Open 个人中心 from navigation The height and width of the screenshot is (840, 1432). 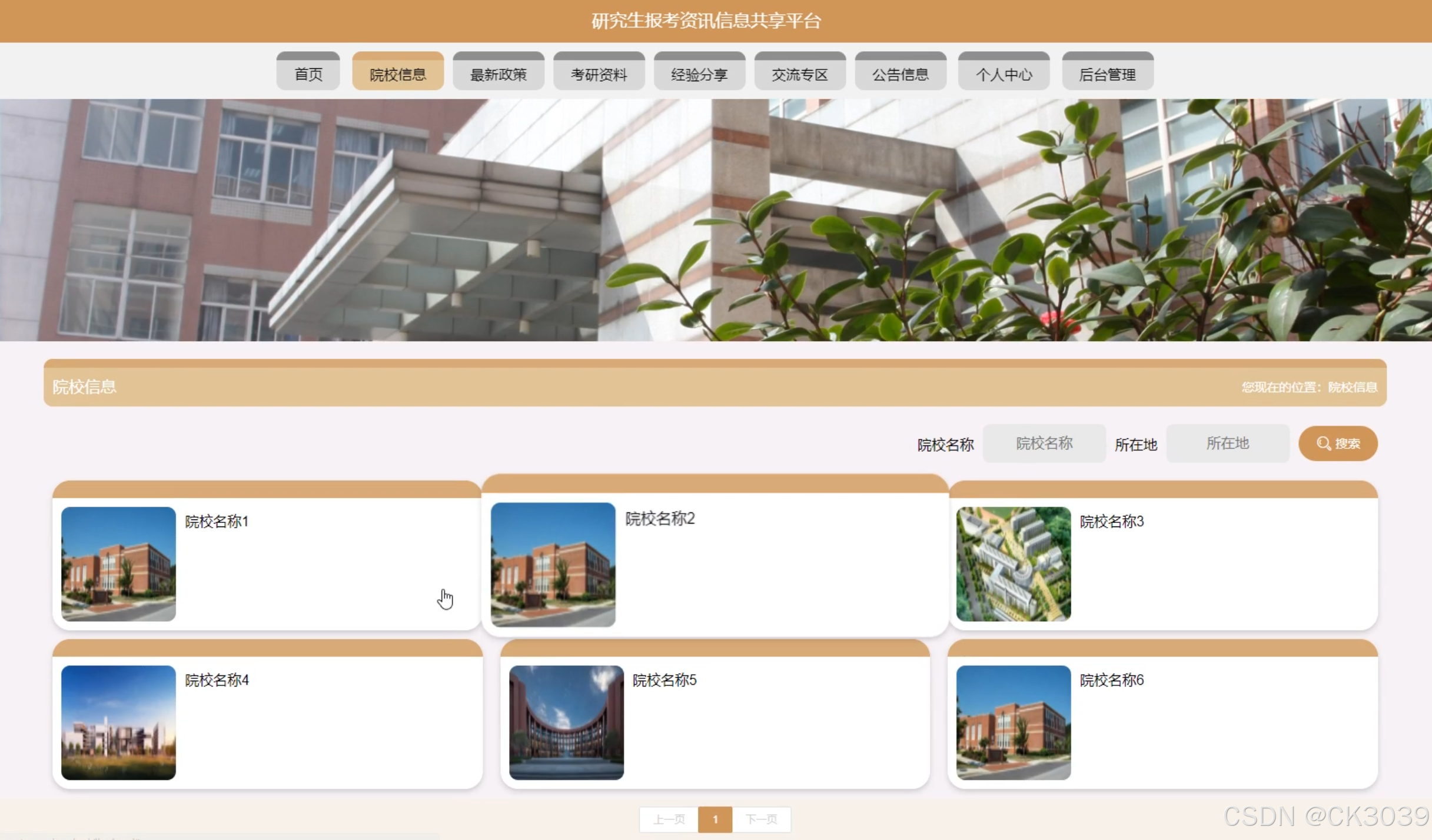pyautogui.click(x=1004, y=74)
